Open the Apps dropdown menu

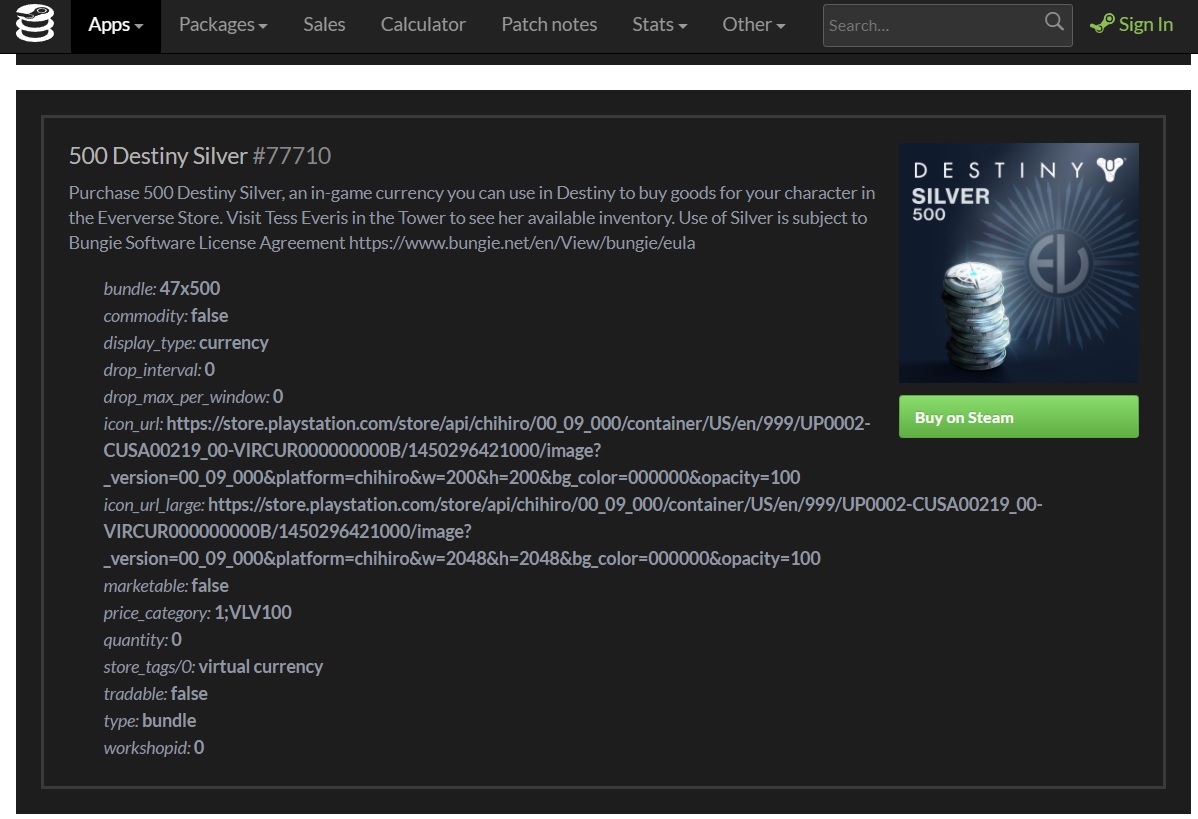click(115, 25)
